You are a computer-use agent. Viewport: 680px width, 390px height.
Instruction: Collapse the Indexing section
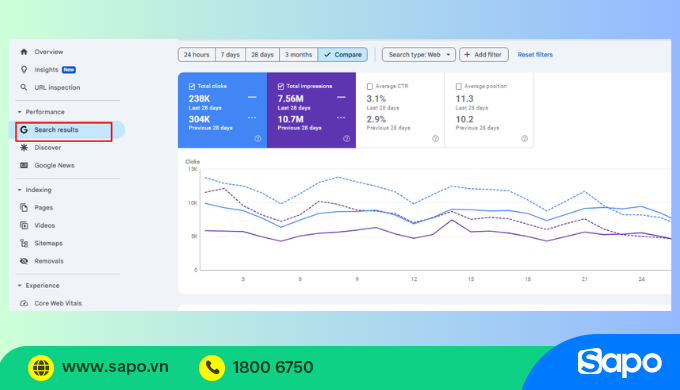pyautogui.click(x=20, y=190)
